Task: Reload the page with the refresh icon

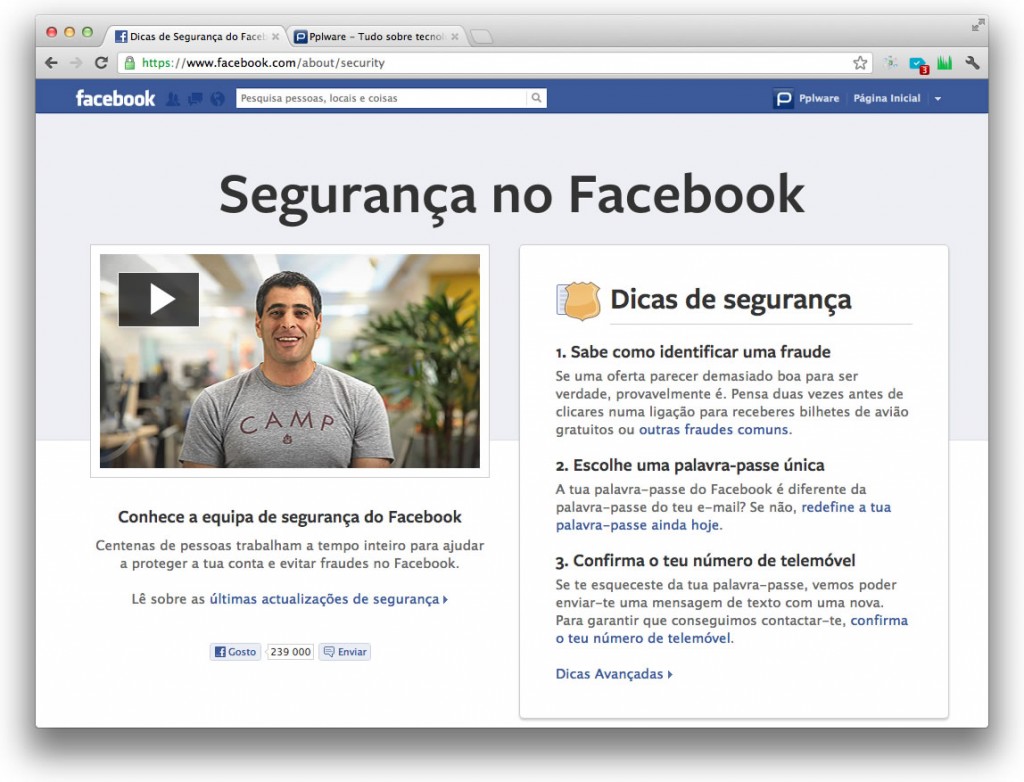Action: tap(101, 63)
